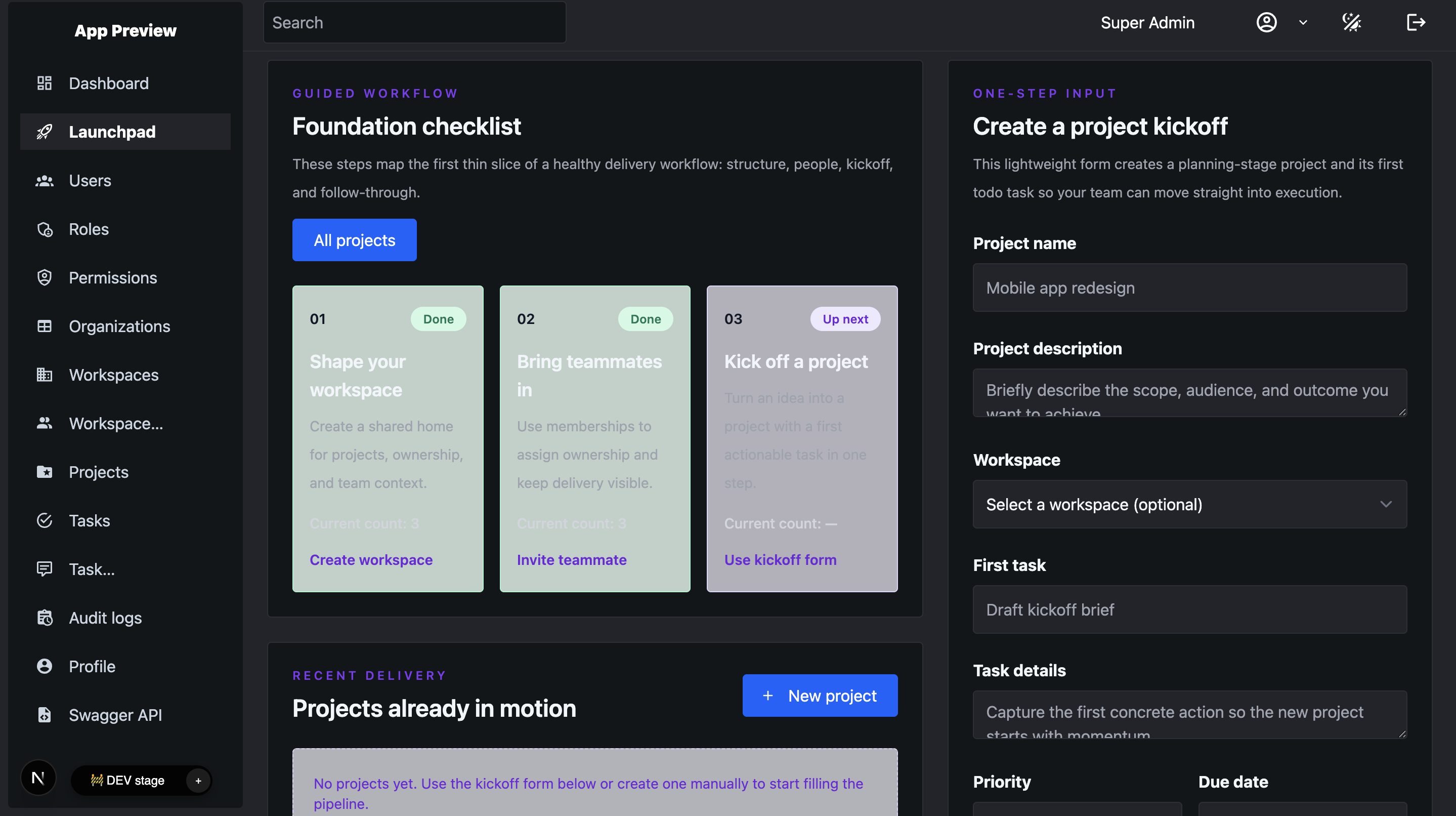Click the Kick off a project card heading
This screenshot has width=1456, height=816.
coord(796,361)
